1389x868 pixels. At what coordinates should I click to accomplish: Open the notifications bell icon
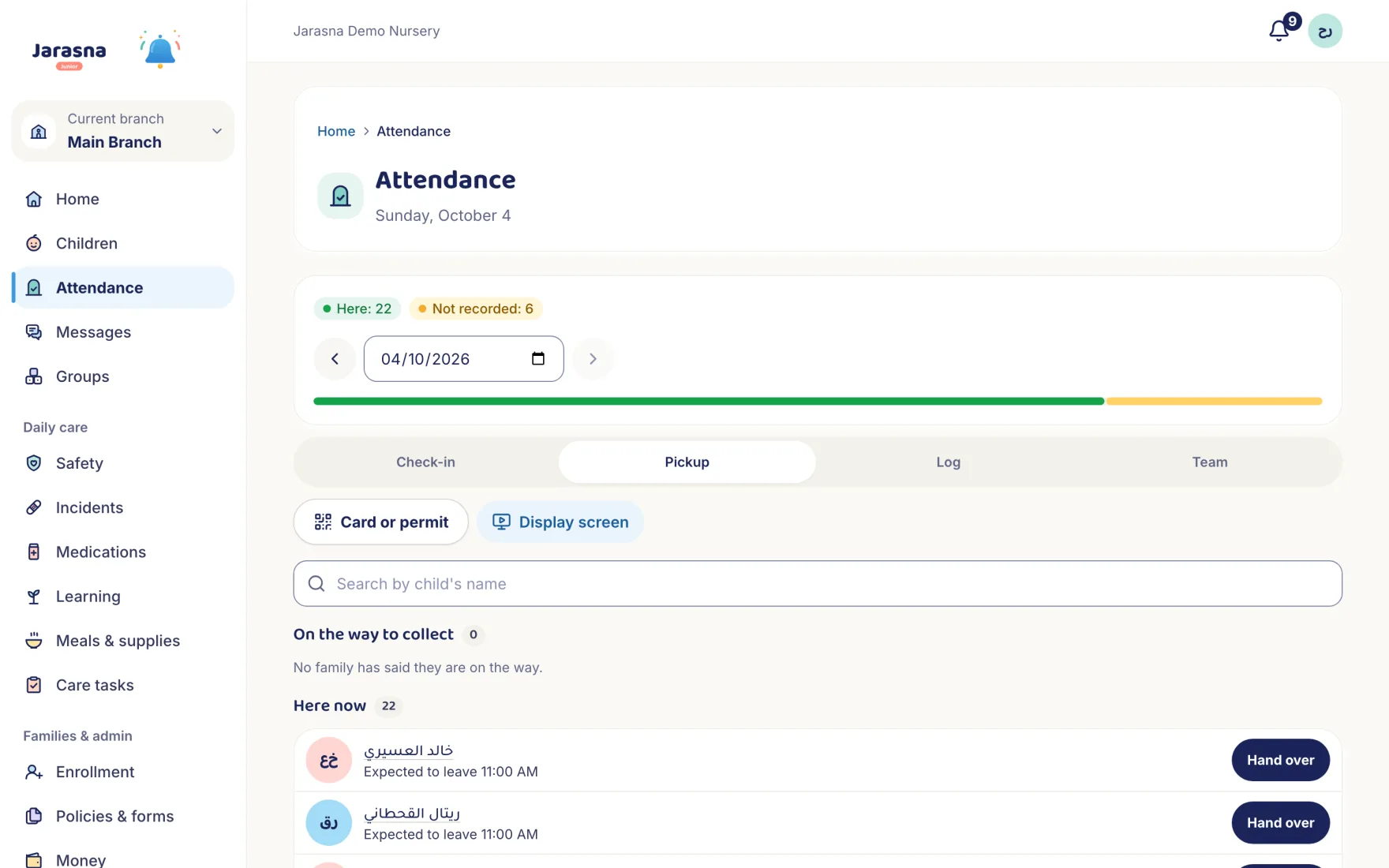click(1279, 31)
